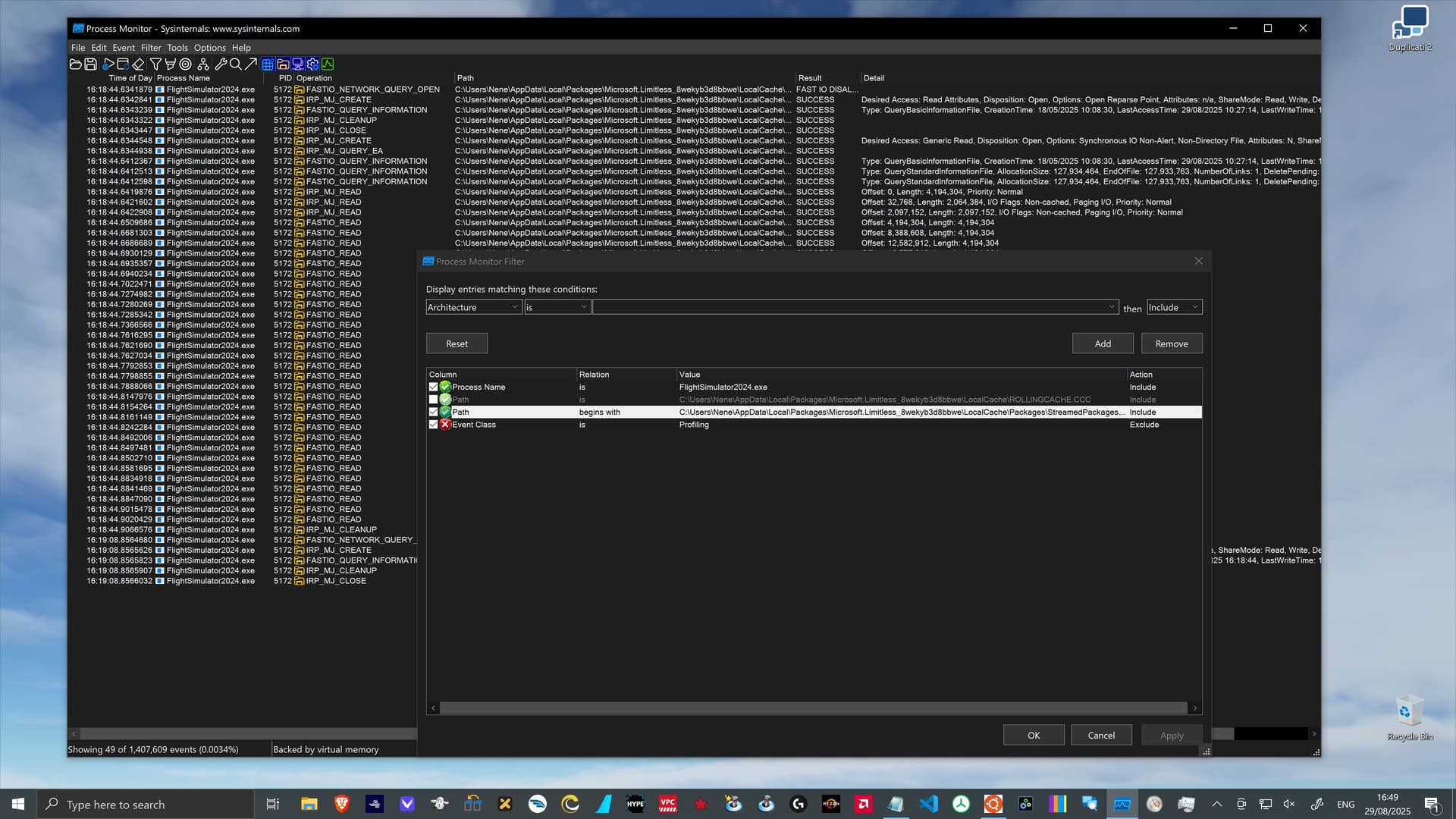Close the Process Monitor Filter dialog
The height and width of the screenshot is (819, 1456).
(1198, 261)
